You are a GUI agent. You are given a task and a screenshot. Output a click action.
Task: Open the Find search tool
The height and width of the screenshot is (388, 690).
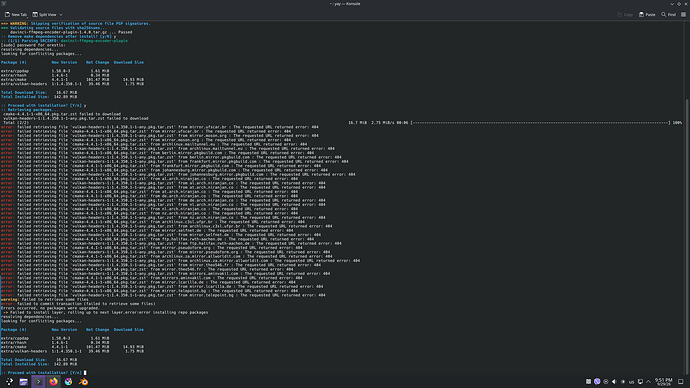tap(668, 15)
